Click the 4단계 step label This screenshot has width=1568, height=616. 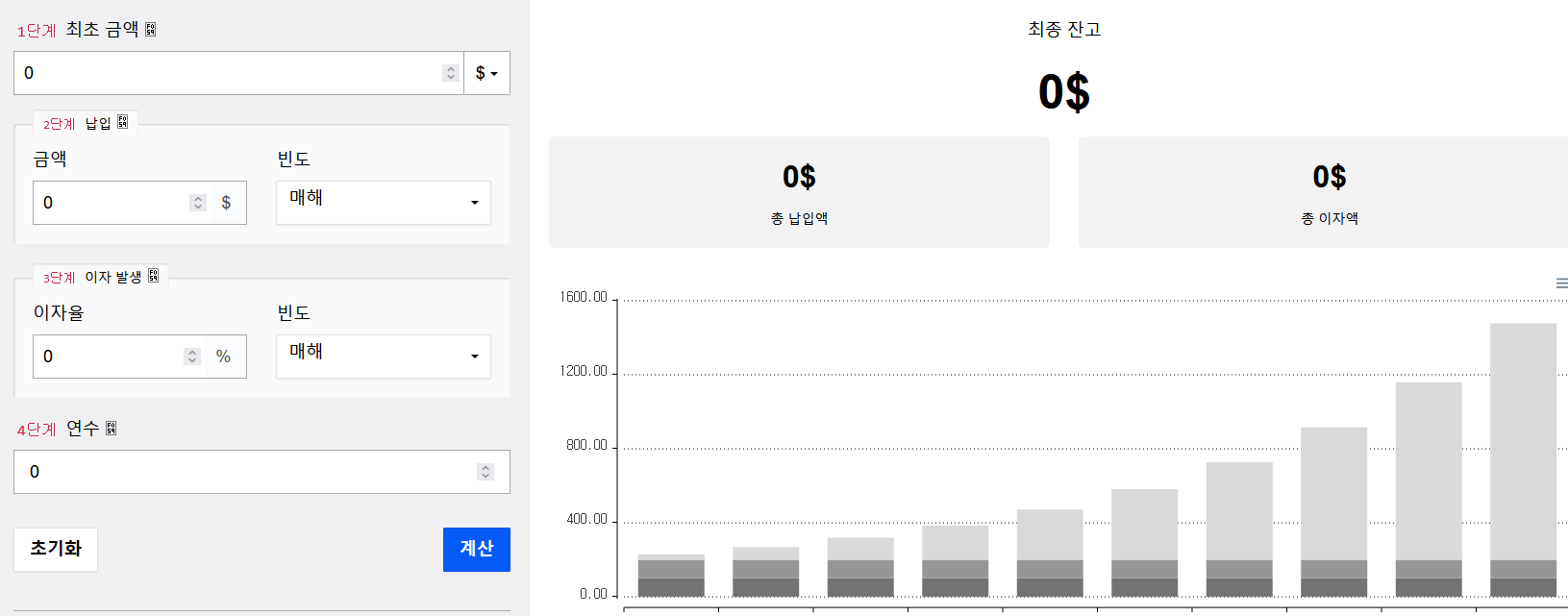click(x=37, y=430)
